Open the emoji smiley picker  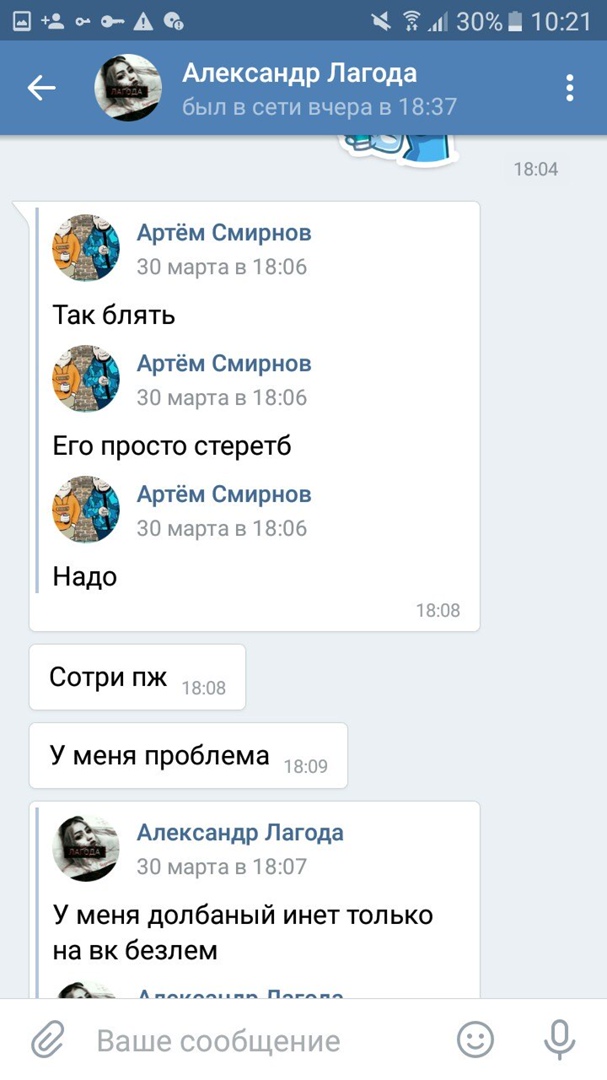click(476, 1039)
